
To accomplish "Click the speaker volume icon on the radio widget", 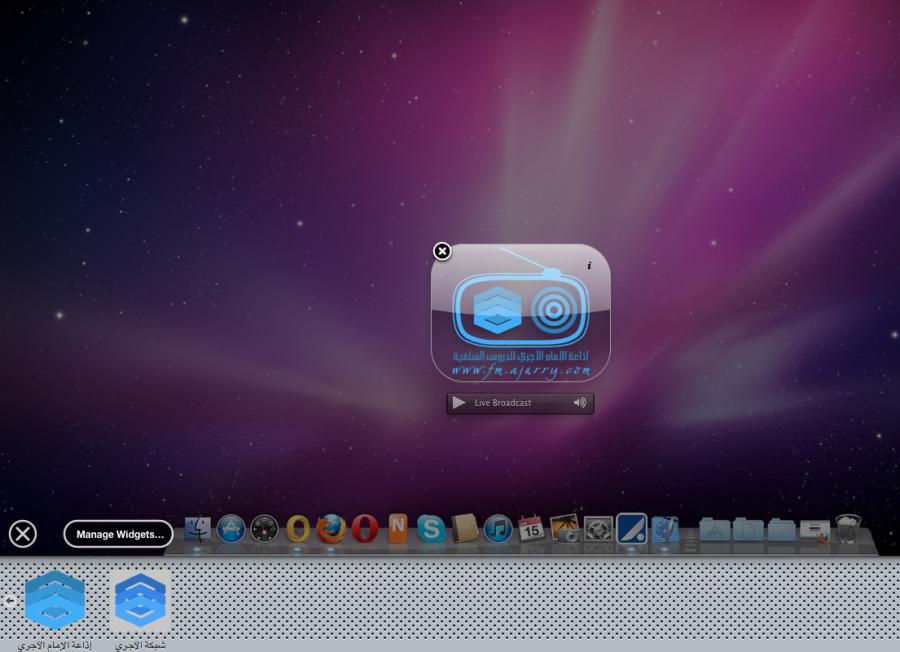I will pyautogui.click(x=579, y=403).
